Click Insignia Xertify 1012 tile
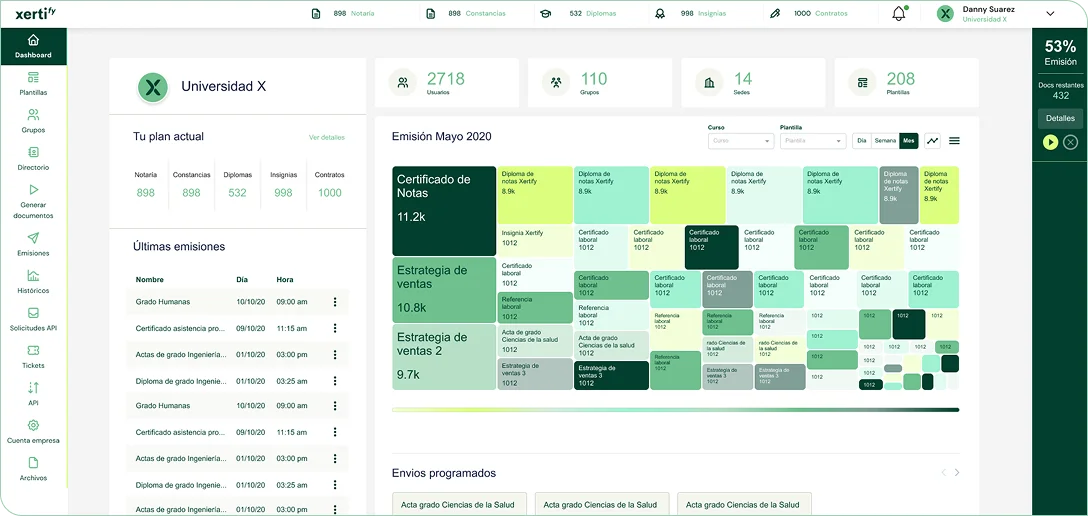 pos(534,239)
